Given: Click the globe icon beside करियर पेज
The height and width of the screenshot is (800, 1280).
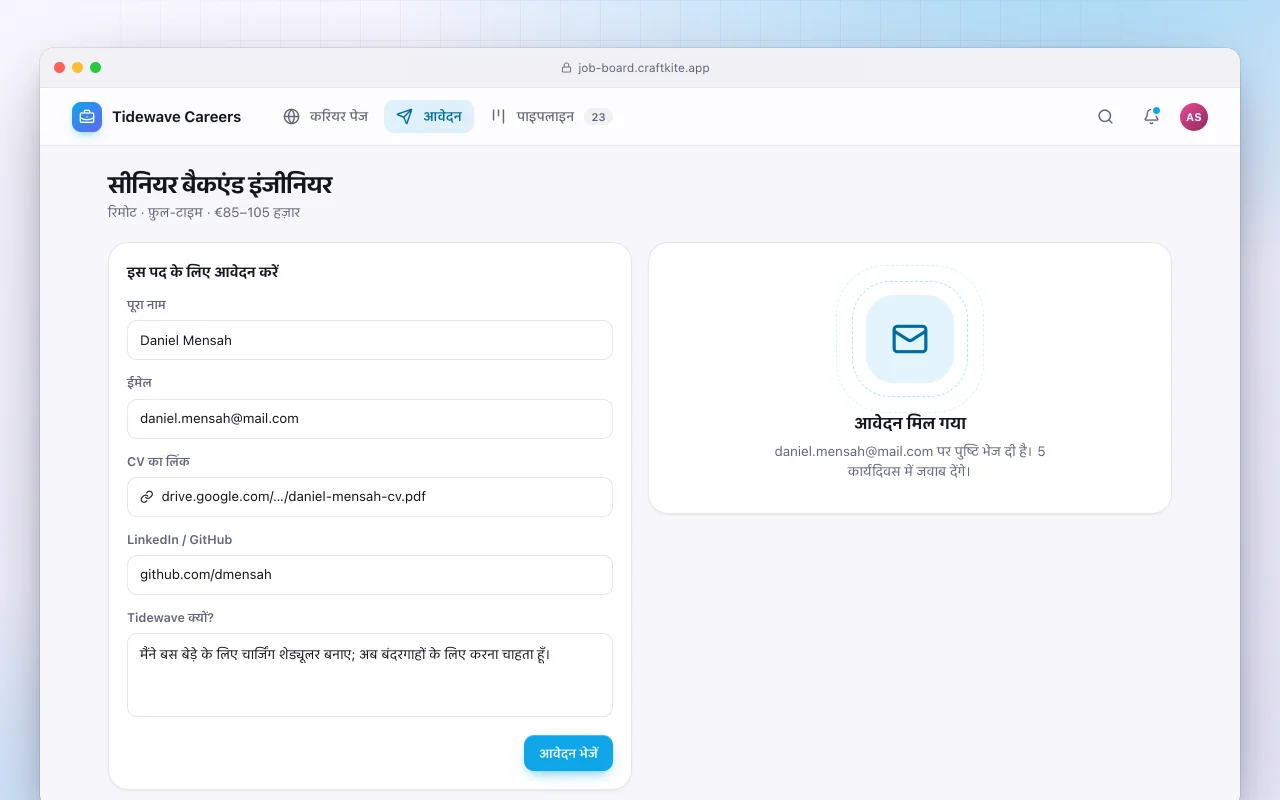Looking at the screenshot, I should coord(291,117).
